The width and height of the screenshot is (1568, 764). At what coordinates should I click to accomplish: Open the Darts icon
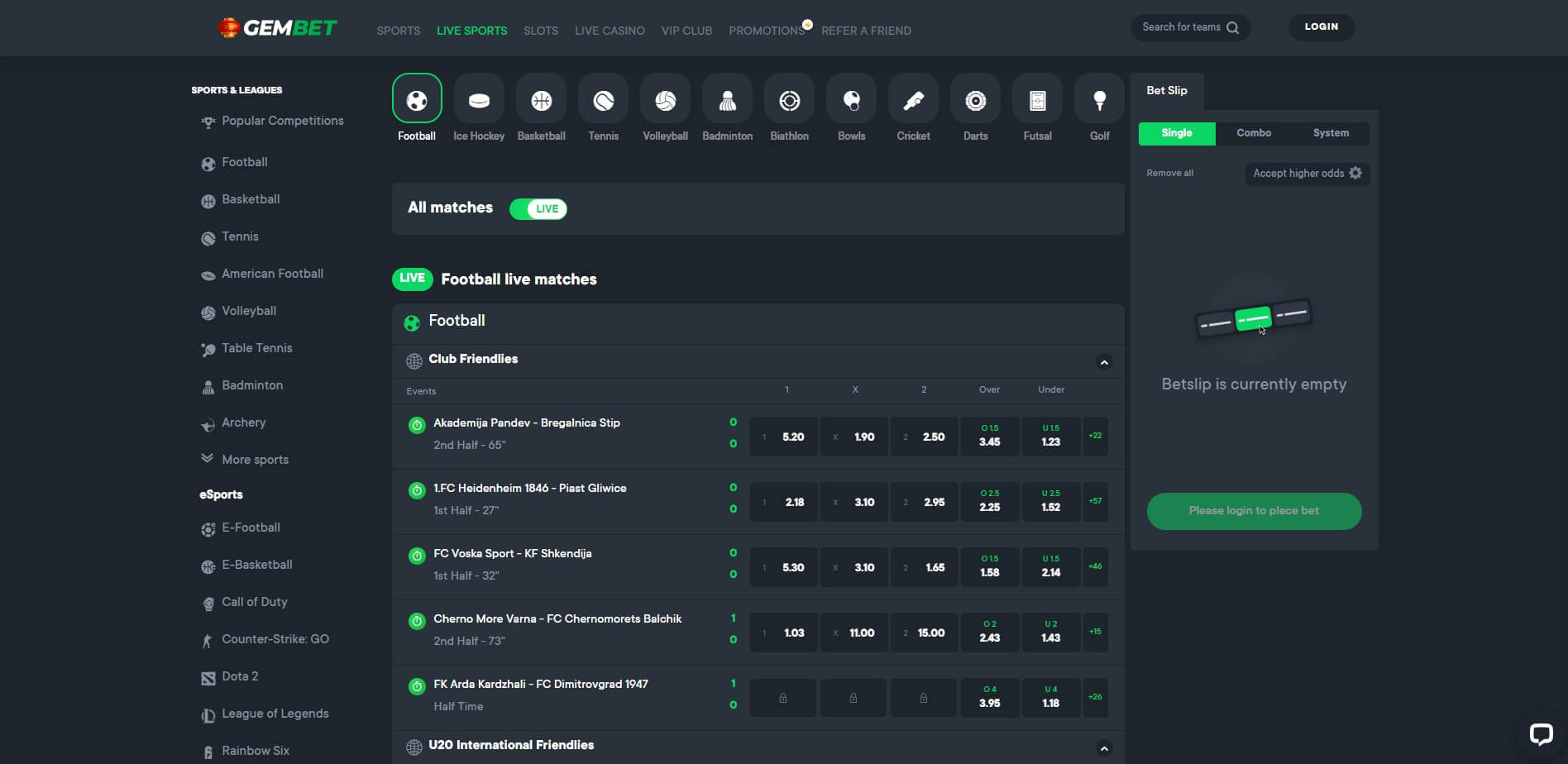(975, 100)
